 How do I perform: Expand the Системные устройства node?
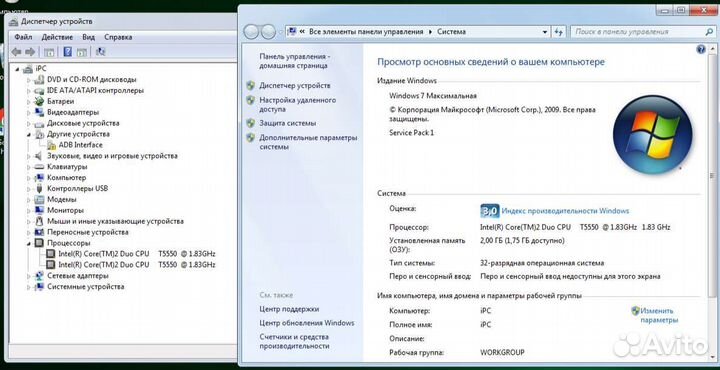click(28, 287)
